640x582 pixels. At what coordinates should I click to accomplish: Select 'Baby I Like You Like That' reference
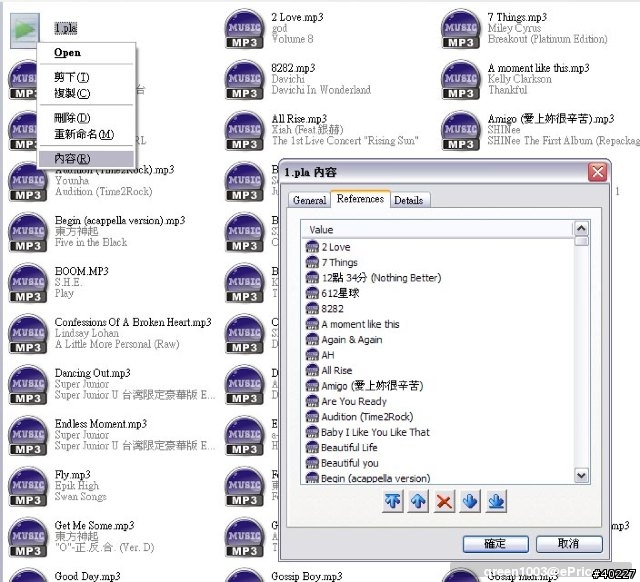(x=376, y=432)
